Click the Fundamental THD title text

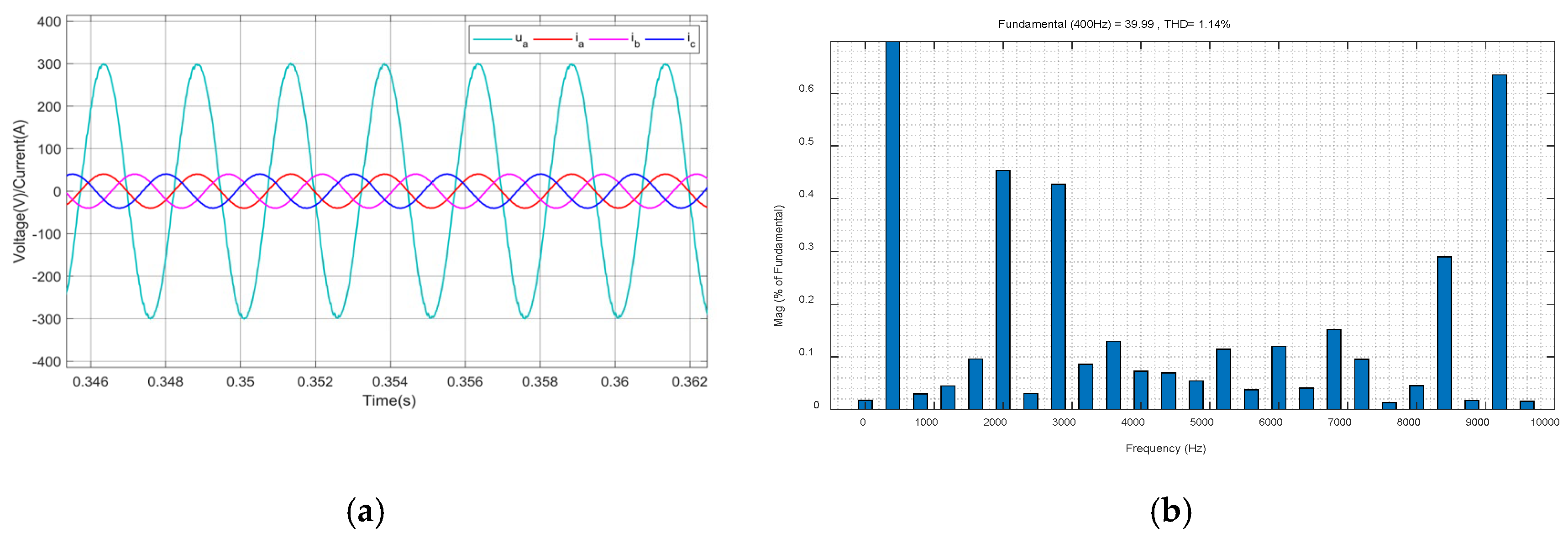pyautogui.click(x=1114, y=24)
